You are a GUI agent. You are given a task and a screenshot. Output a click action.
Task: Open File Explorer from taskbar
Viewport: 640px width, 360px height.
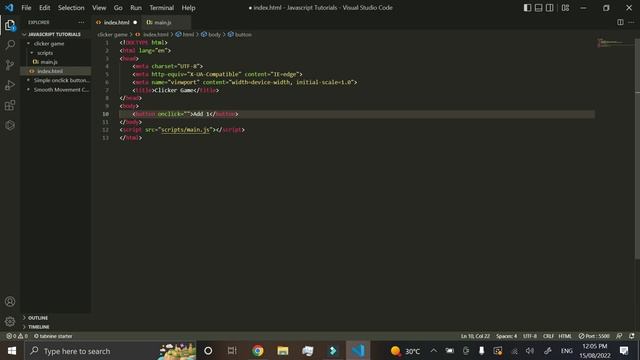[282, 351]
